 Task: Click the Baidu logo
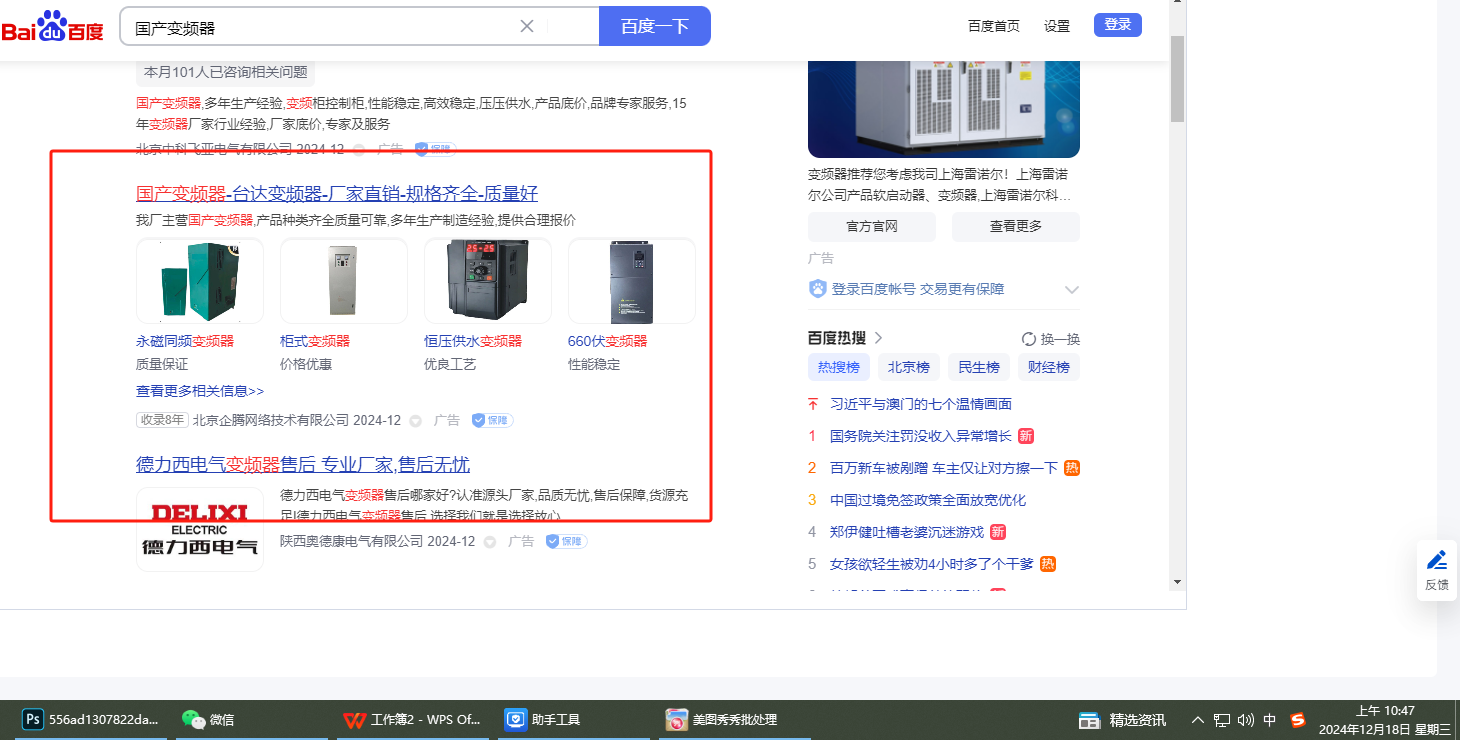[52, 27]
